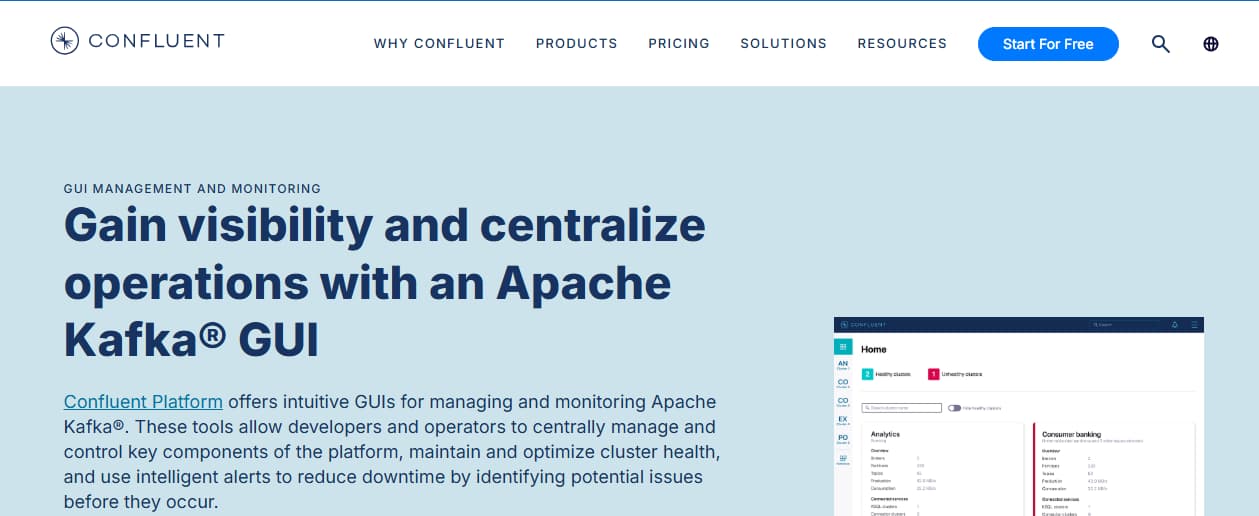
Task: Open the Products menu
Action: click(577, 44)
